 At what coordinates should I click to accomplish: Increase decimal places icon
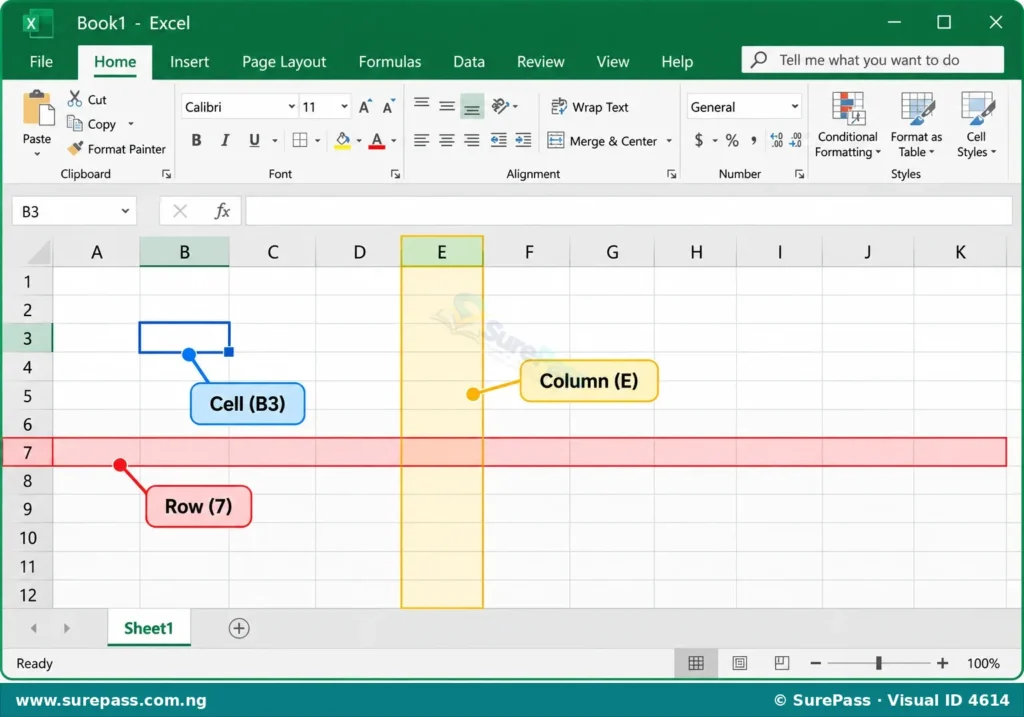click(776, 140)
